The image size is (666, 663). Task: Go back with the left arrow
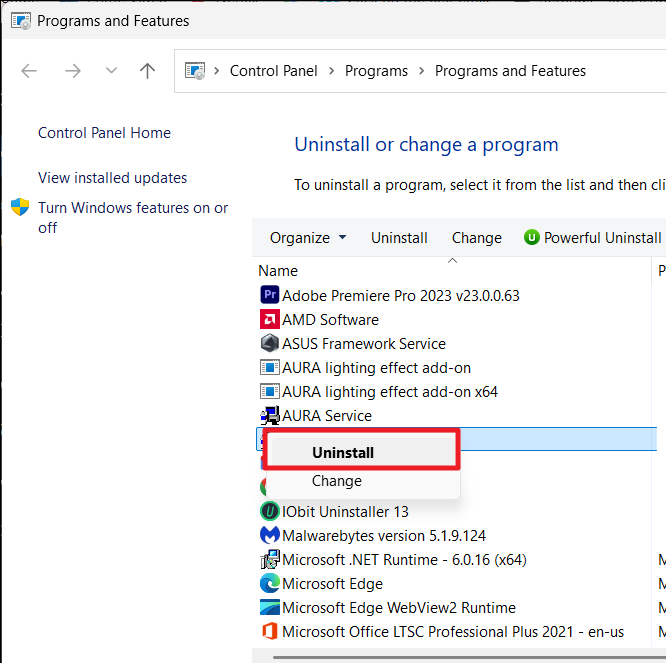pyautogui.click(x=29, y=71)
